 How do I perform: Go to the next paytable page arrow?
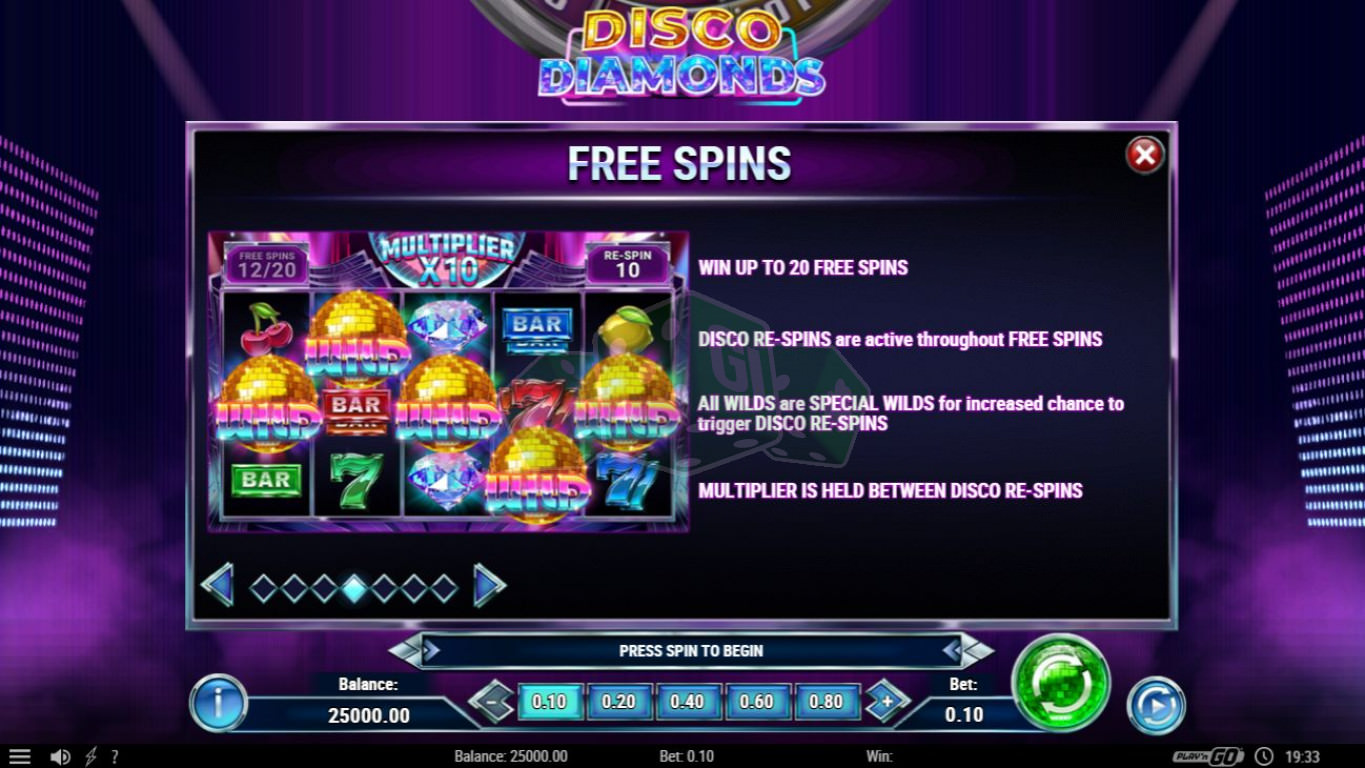(489, 586)
